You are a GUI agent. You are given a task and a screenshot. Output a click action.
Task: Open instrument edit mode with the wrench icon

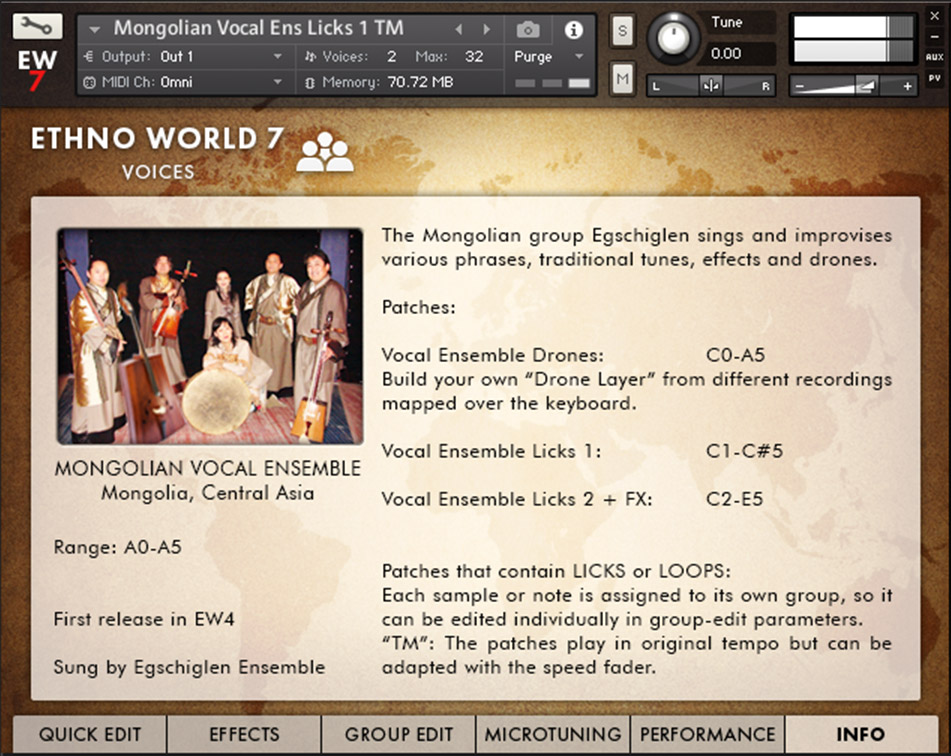point(37,26)
